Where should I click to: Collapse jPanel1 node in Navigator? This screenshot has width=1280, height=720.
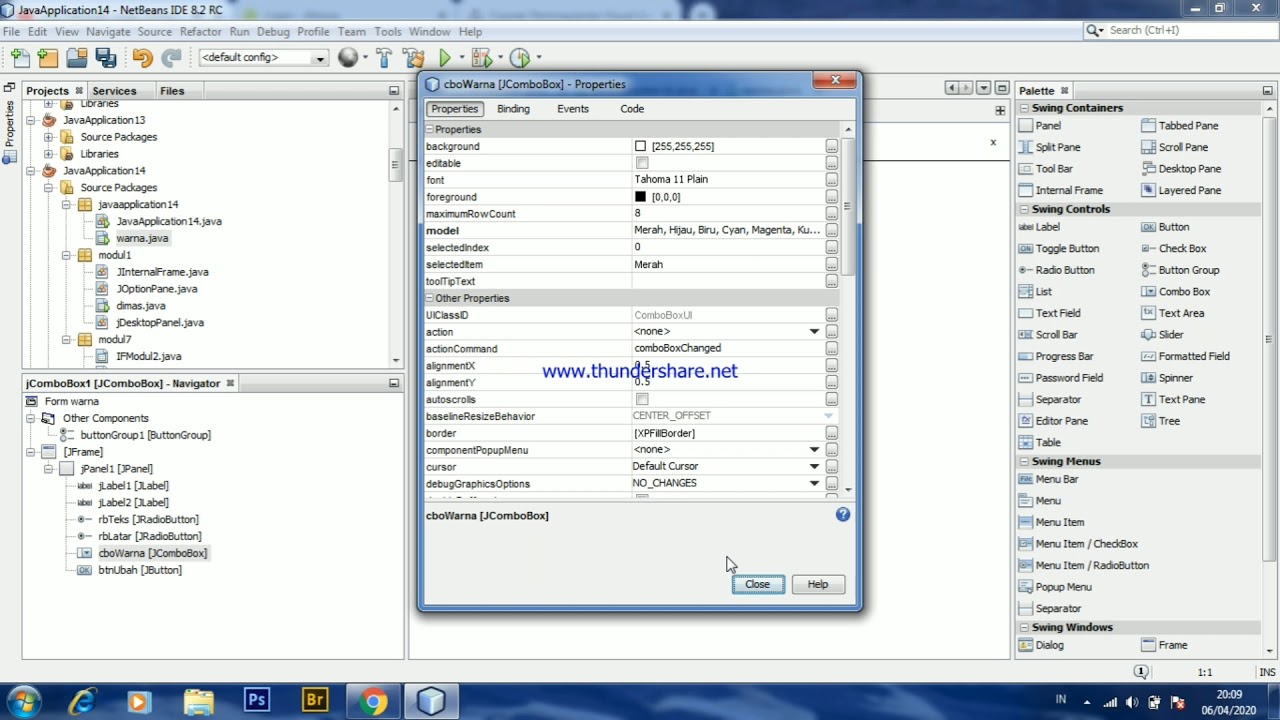pyautogui.click(x=48, y=469)
